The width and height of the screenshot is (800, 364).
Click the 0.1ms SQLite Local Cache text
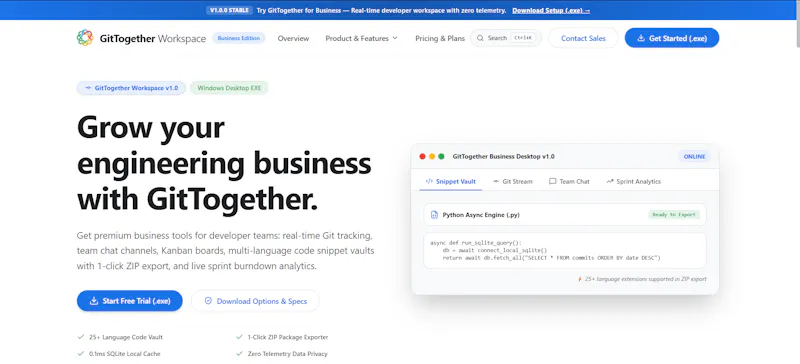pos(124,353)
